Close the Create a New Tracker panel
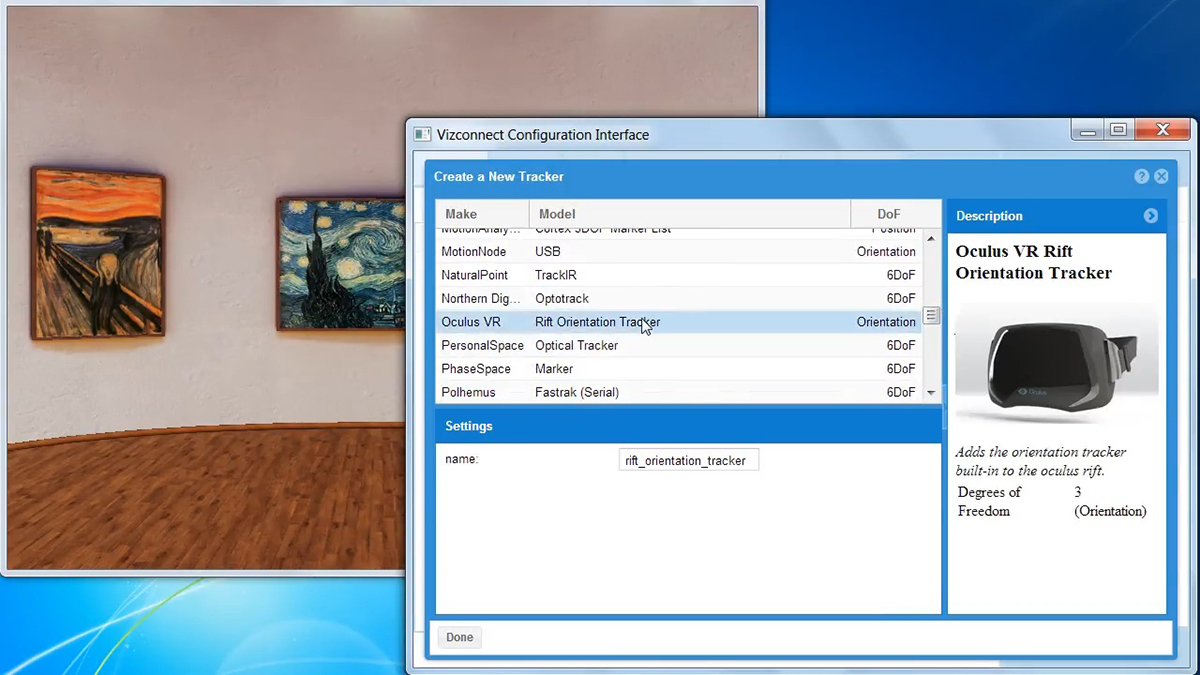This screenshot has height=675, width=1200. [x=1161, y=176]
